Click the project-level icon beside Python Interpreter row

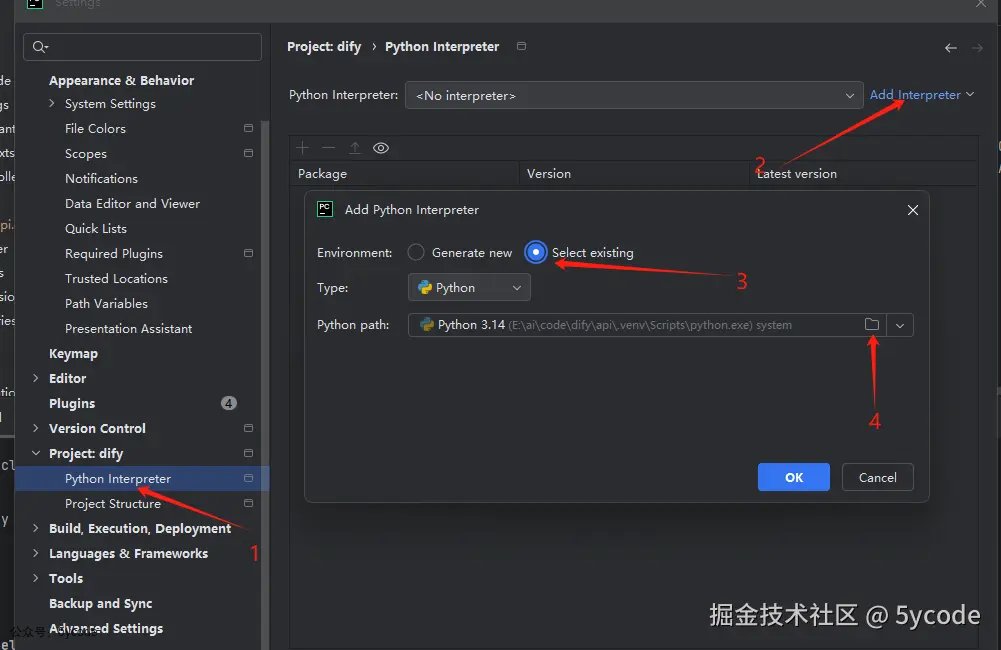248,478
